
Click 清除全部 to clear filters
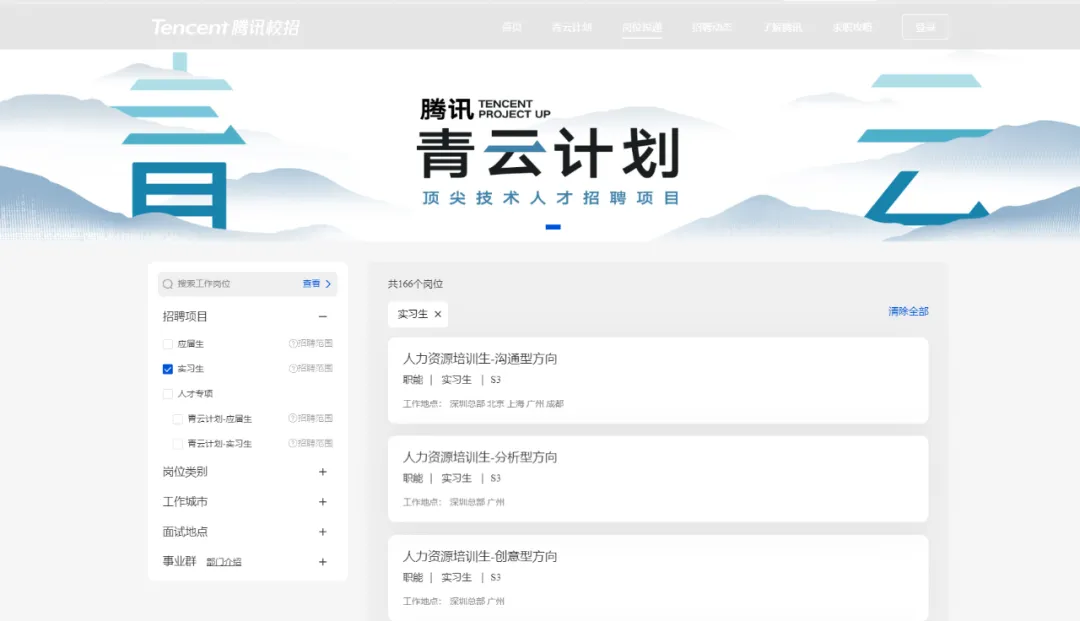coord(908,311)
